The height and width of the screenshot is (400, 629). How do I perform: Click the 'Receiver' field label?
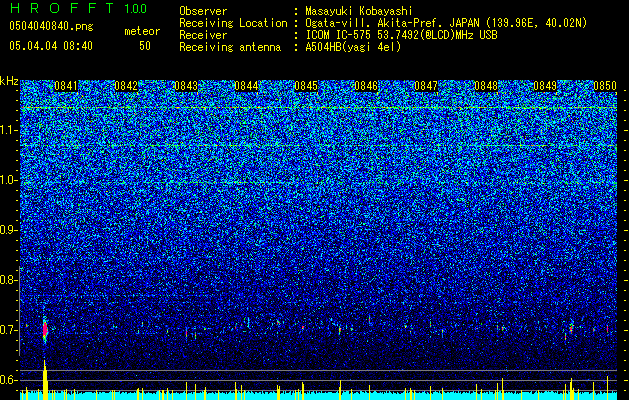click(x=203, y=35)
